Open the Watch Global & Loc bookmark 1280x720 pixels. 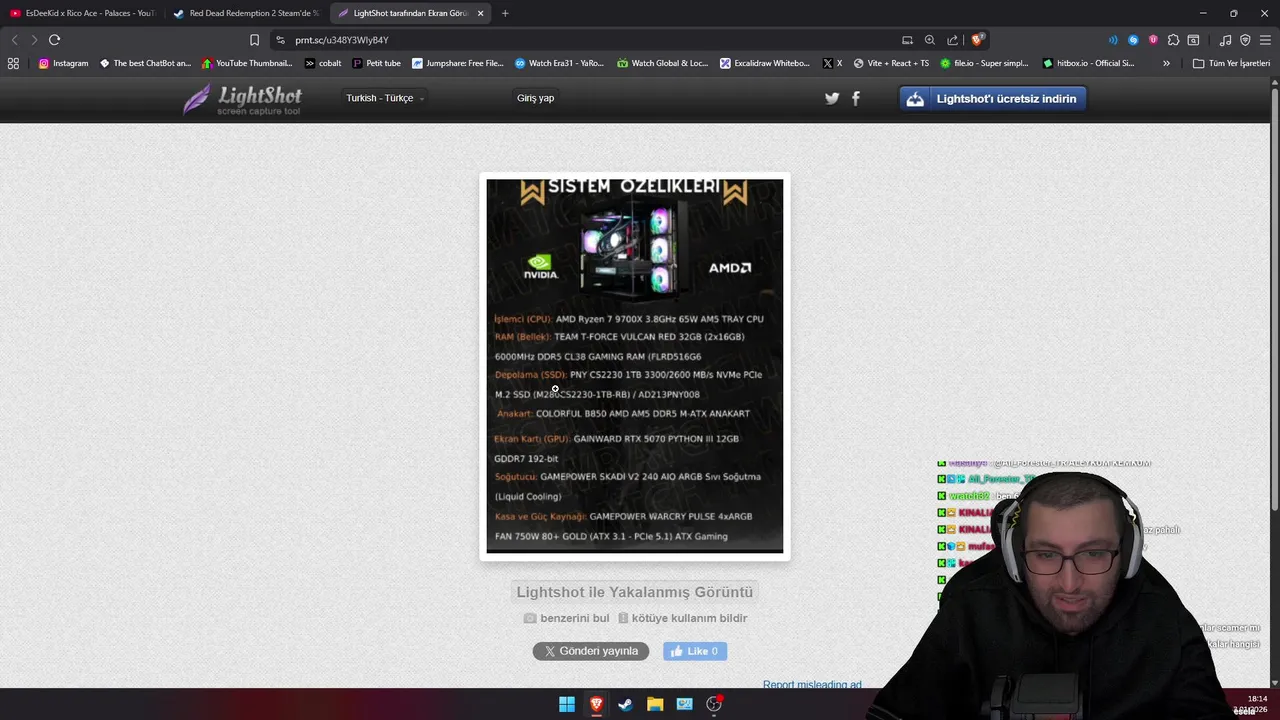point(662,63)
